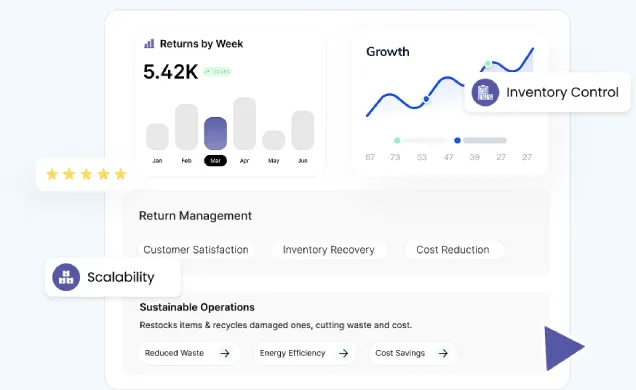Select the May month label
636x390 pixels.
[x=274, y=161]
